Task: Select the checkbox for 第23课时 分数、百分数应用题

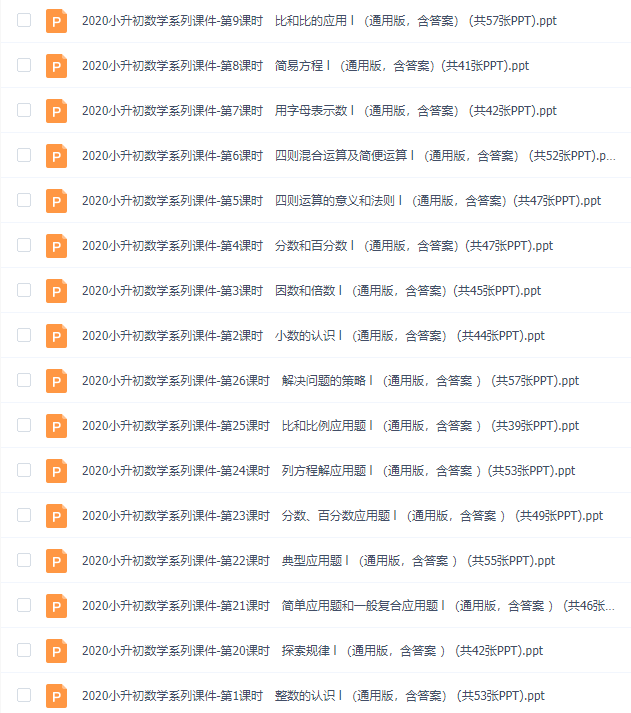Action: 24,515
